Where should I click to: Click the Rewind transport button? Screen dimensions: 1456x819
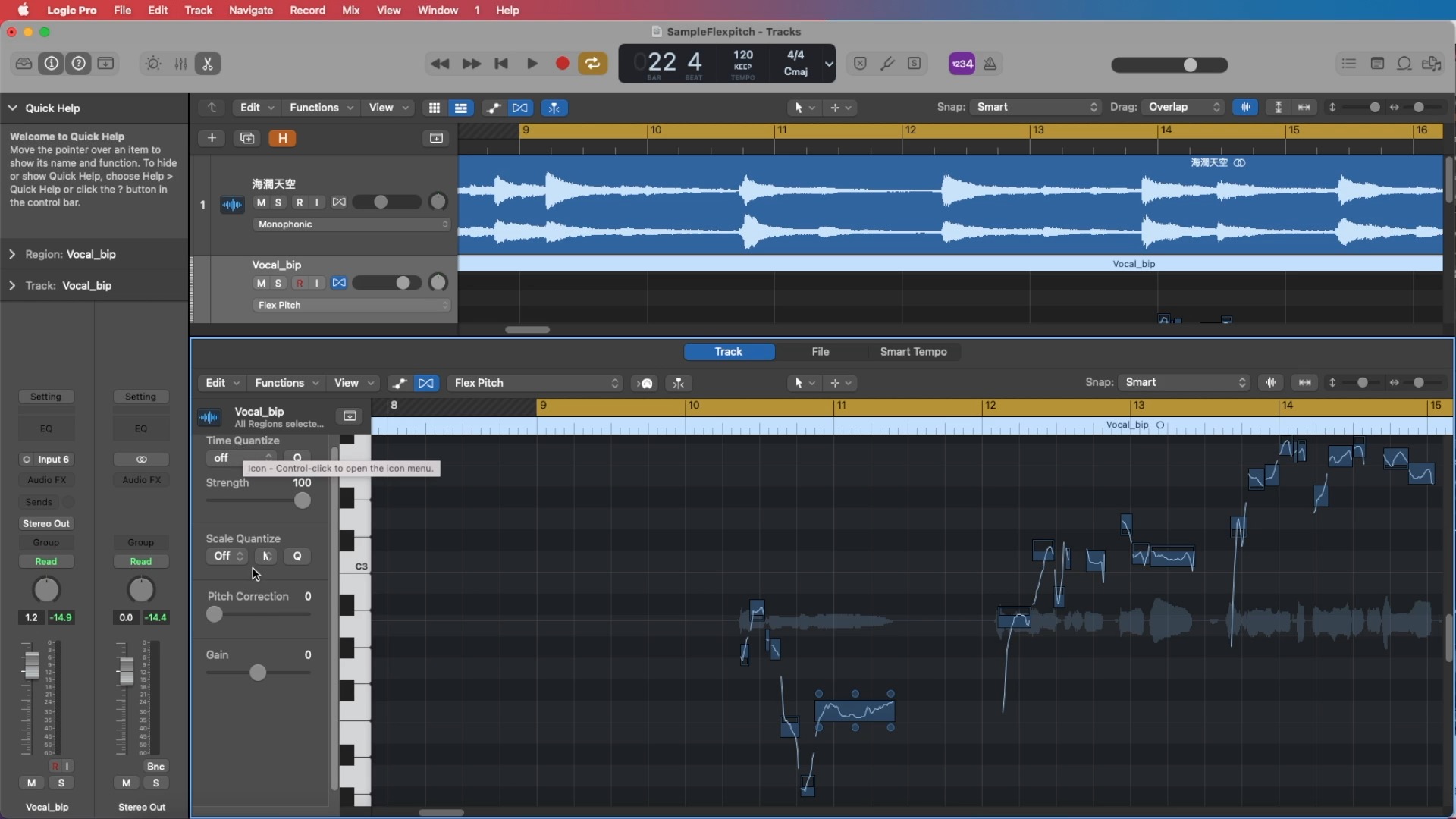coord(440,64)
